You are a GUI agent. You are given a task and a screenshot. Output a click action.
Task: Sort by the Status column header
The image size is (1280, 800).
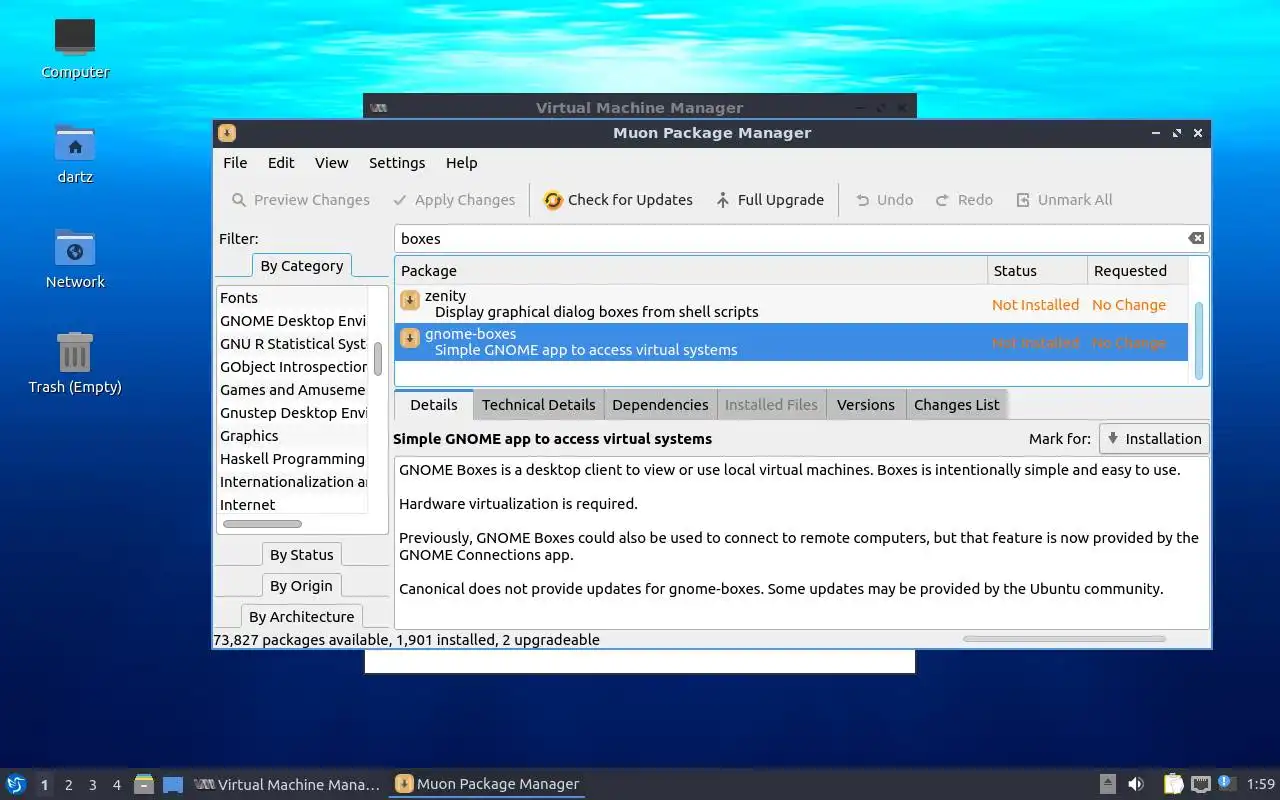click(x=1037, y=271)
